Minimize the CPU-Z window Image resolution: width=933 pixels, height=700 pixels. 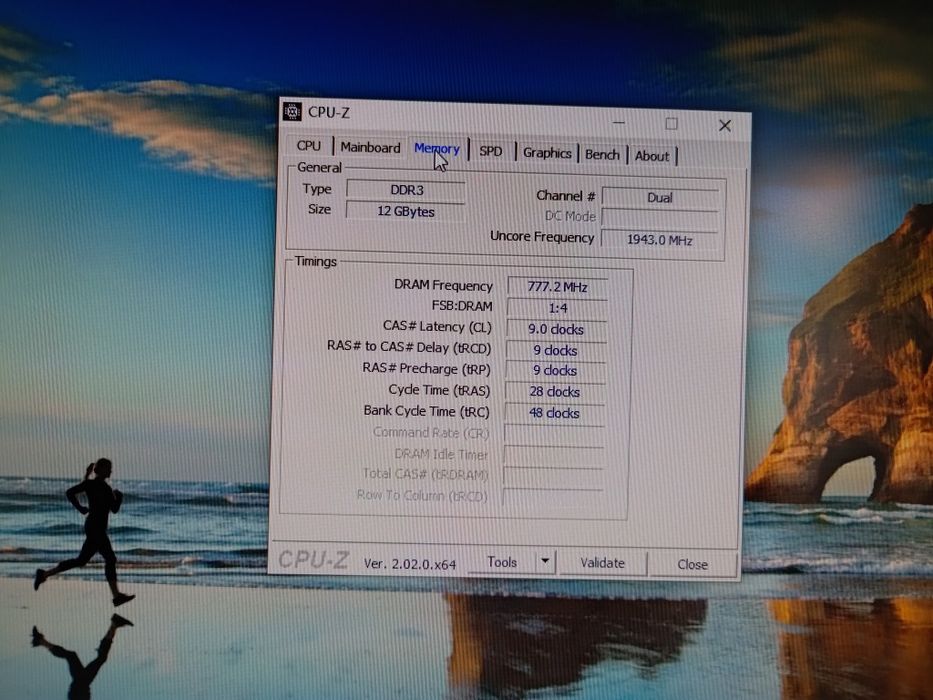pyautogui.click(x=619, y=122)
